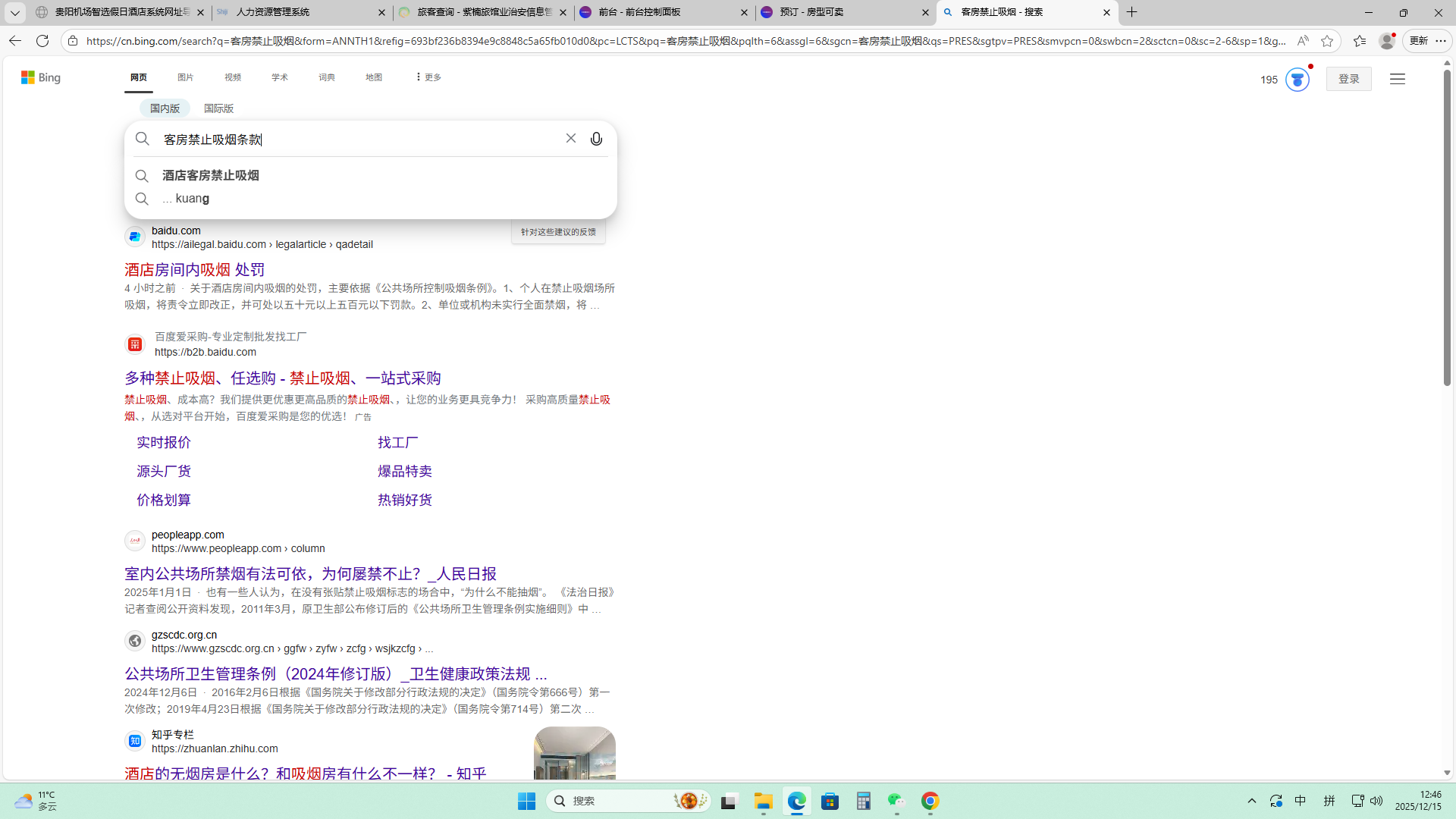Open the Rewards medal icon
The height and width of the screenshot is (819, 1456).
tap(1297, 80)
